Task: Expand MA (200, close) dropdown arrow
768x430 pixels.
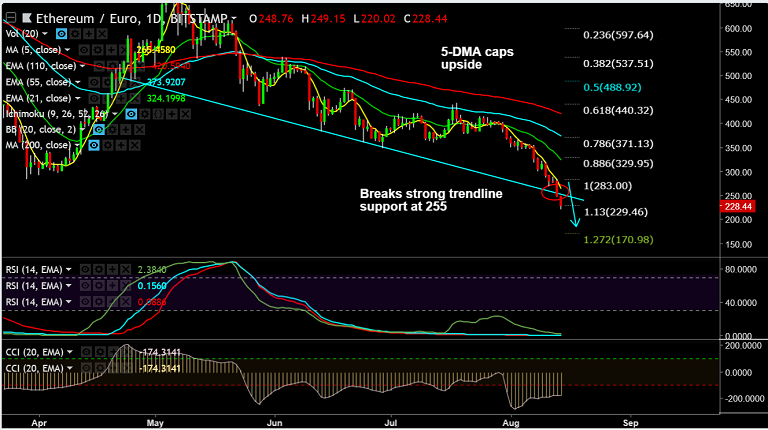Action: pyautogui.click(x=77, y=145)
